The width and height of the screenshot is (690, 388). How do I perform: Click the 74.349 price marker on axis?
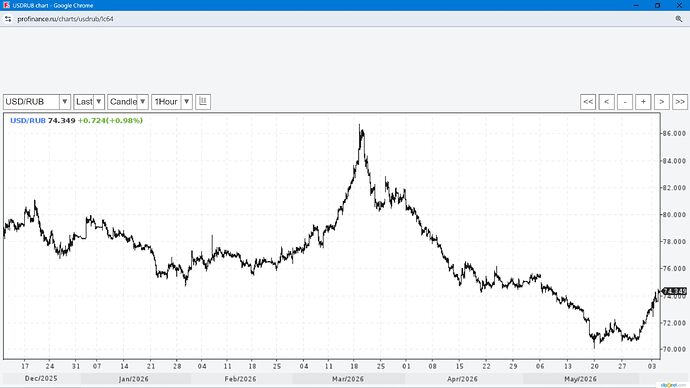click(674, 291)
